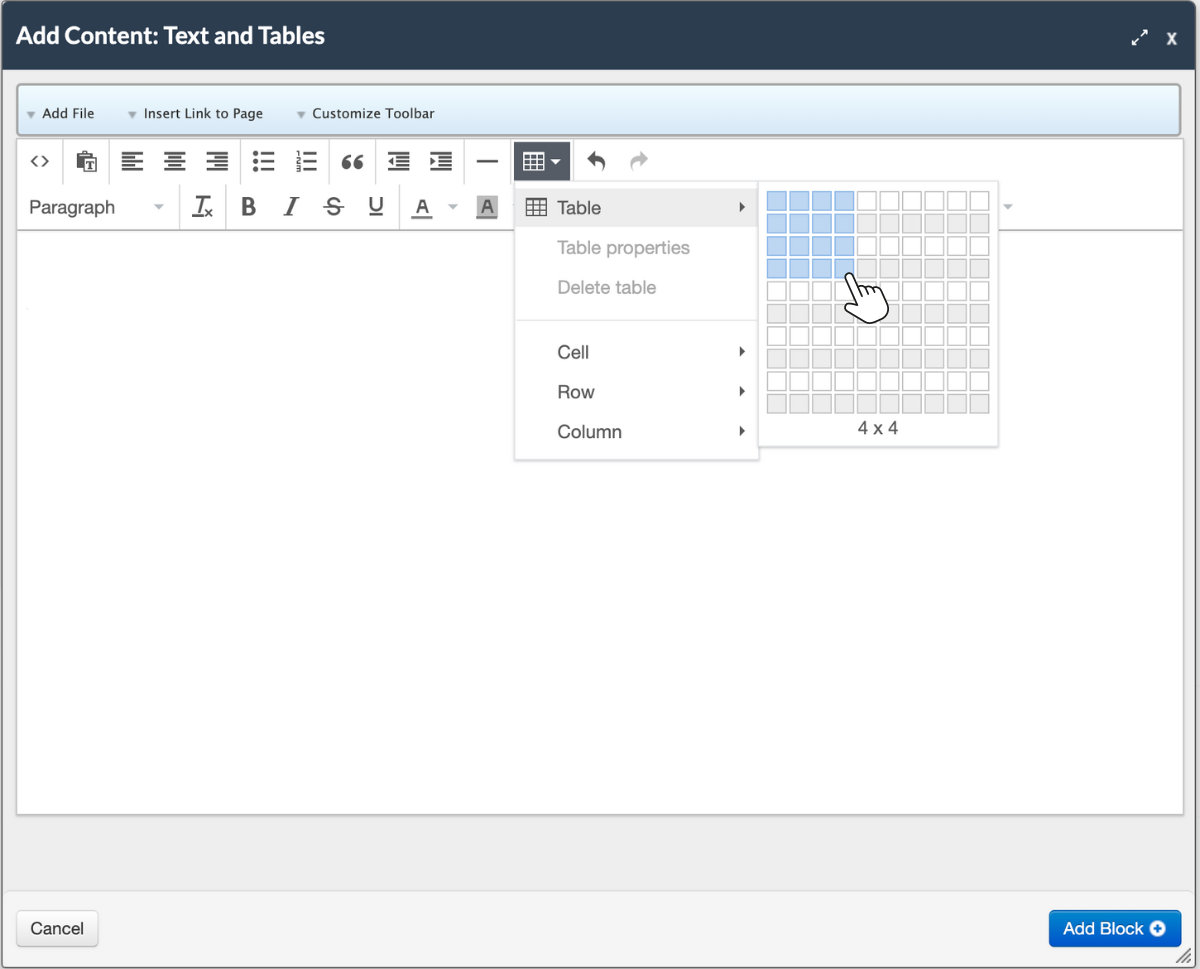Screen dimensions: 1200x969
Task: Click the table toolbar button
Action: coord(542,161)
